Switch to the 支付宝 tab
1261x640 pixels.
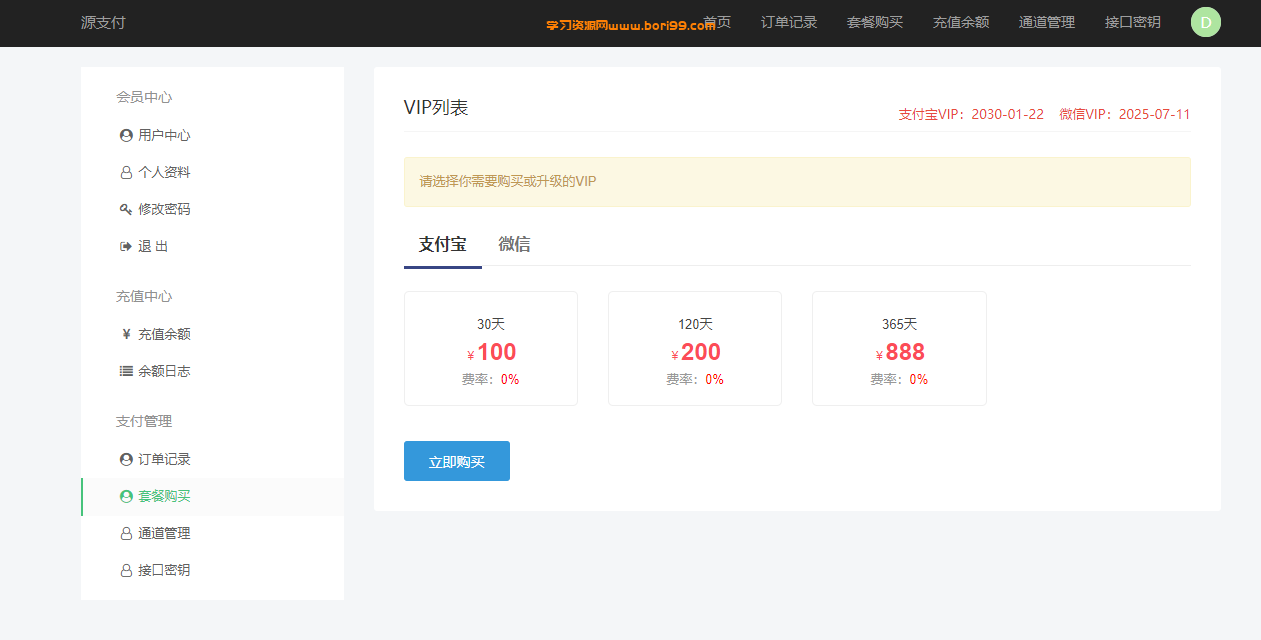click(x=443, y=244)
